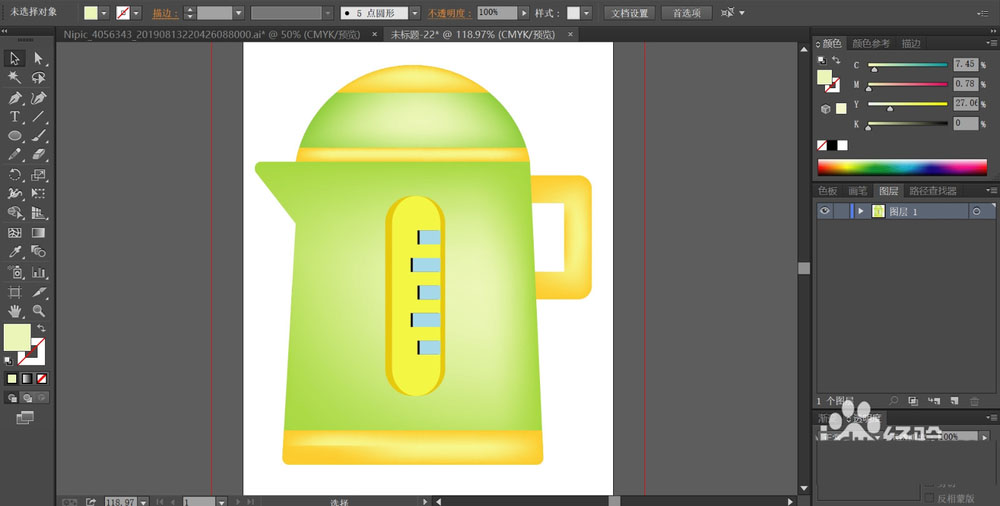Open the 路径查找器 panel tab
Screen dimensions: 1000x506
(933, 191)
